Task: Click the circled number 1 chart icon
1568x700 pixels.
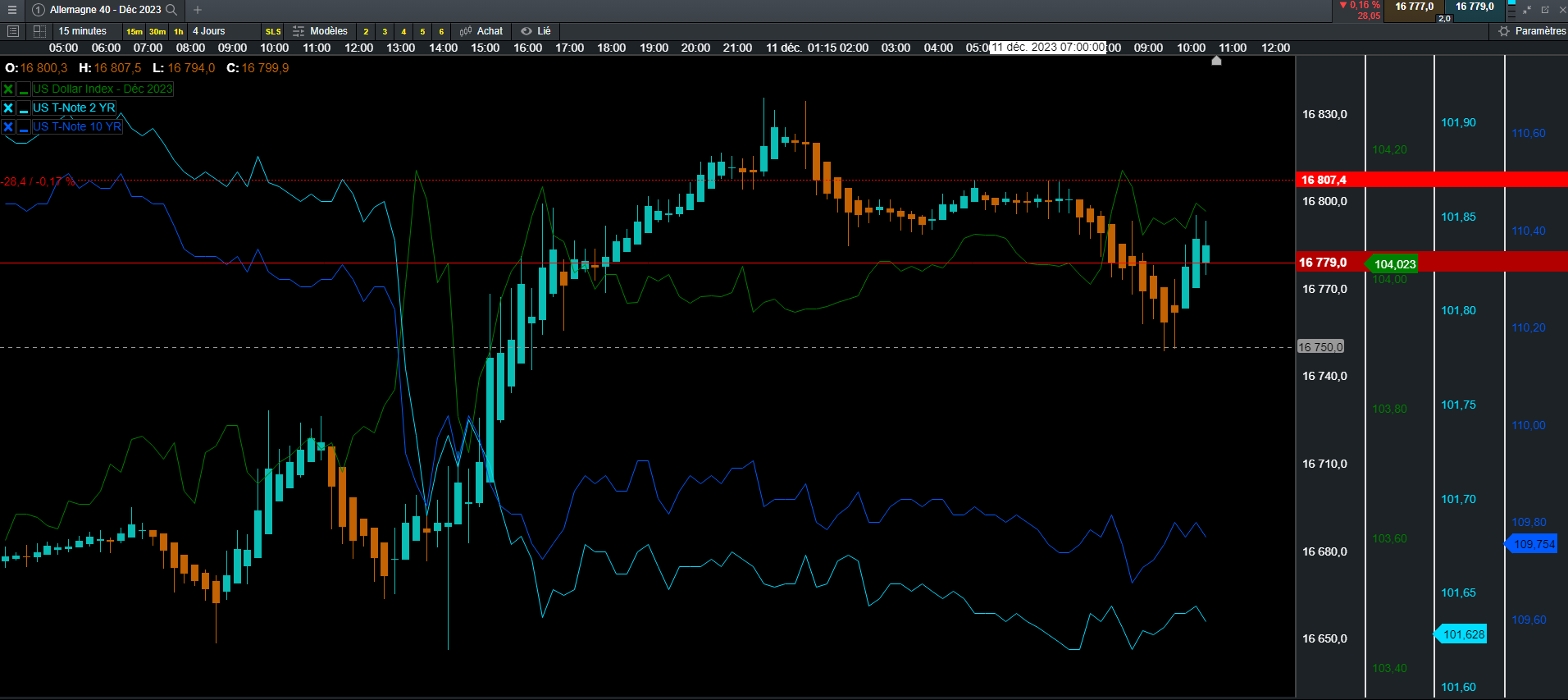Action: 38,10
